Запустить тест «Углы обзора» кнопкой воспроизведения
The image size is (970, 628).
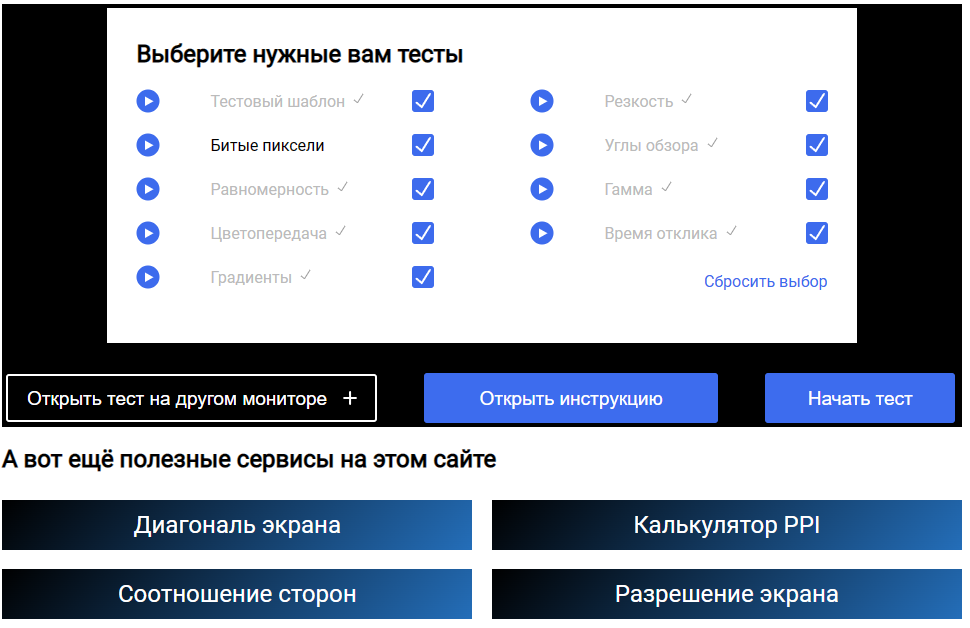coord(541,145)
